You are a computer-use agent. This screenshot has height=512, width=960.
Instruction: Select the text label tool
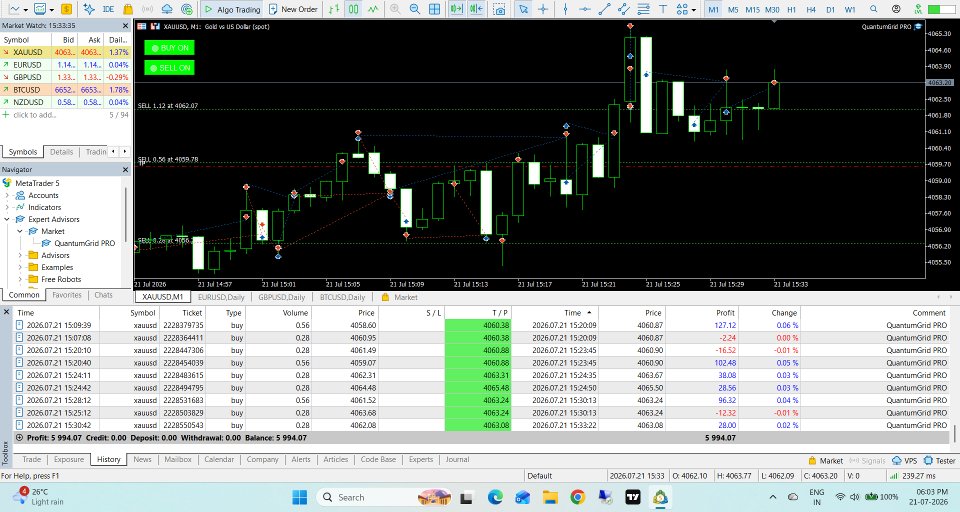tap(663, 9)
